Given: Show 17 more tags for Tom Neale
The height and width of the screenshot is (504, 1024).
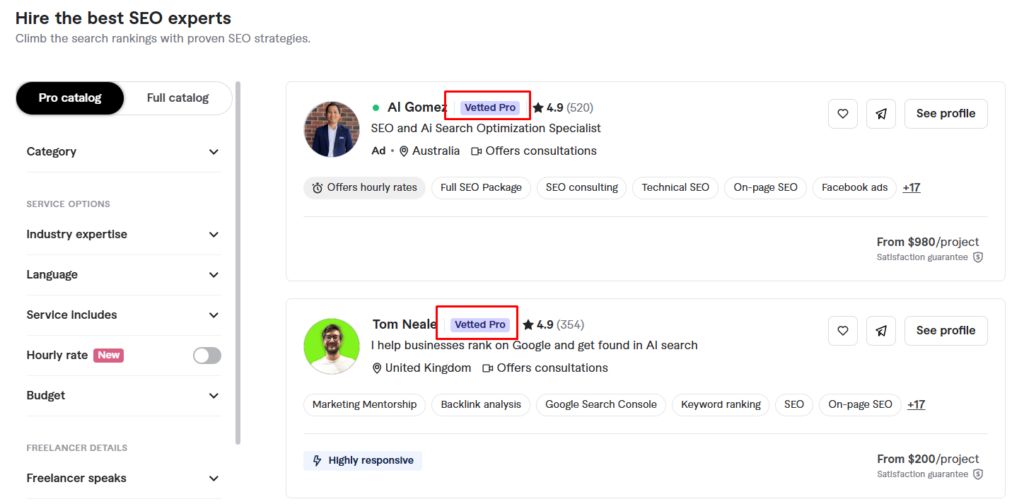Looking at the screenshot, I should pos(916,405).
